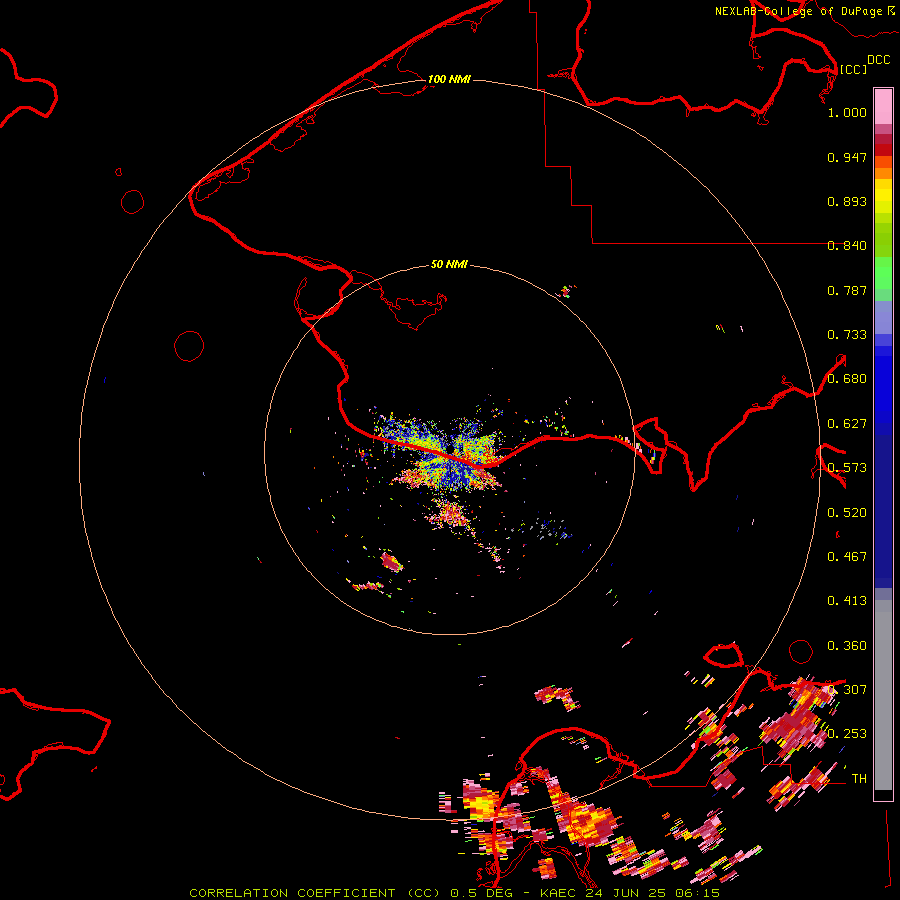Click the 0.680 color scale value
Image resolution: width=900 pixels, height=900 pixels.
[847, 379]
